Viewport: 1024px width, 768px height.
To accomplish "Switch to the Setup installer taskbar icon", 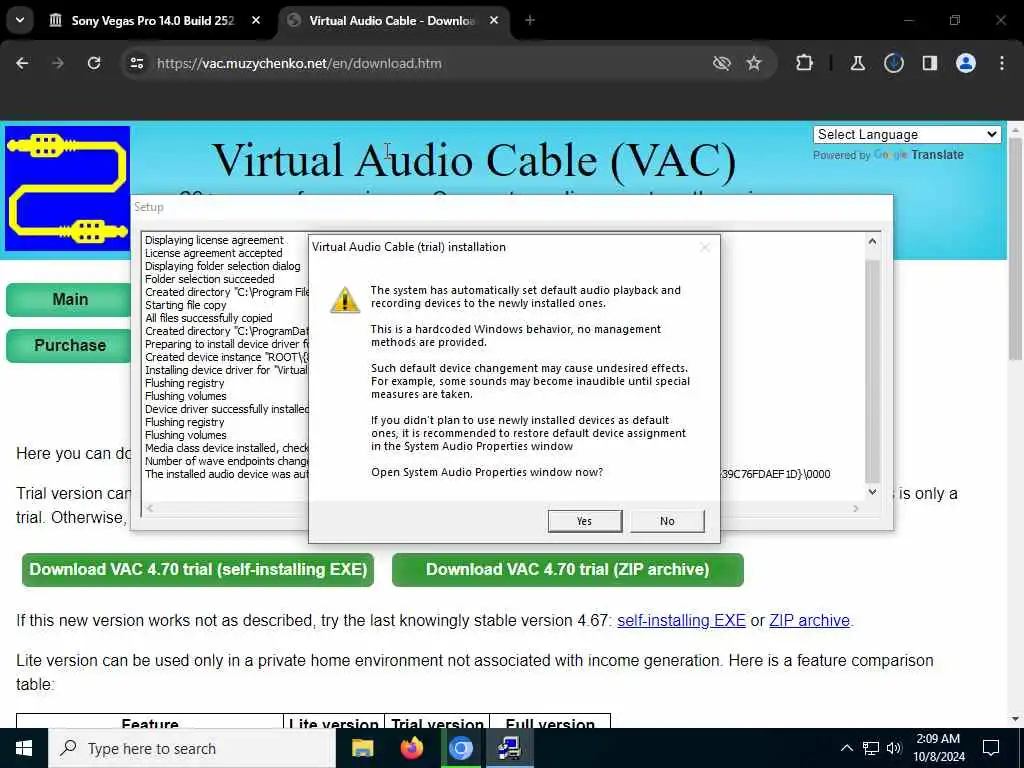I will point(509,748).
